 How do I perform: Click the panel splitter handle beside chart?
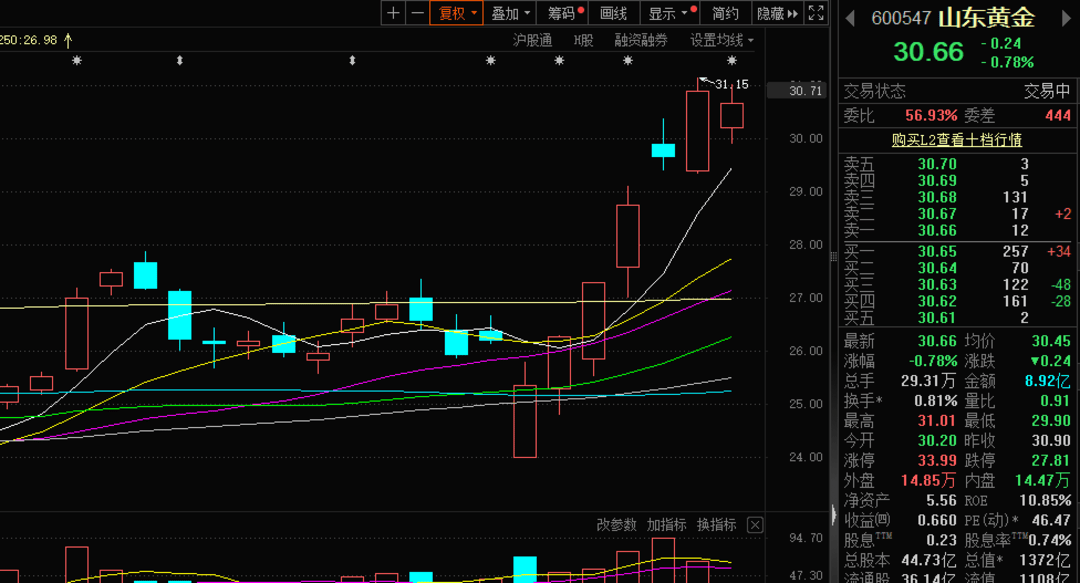[x=833, y=256]
